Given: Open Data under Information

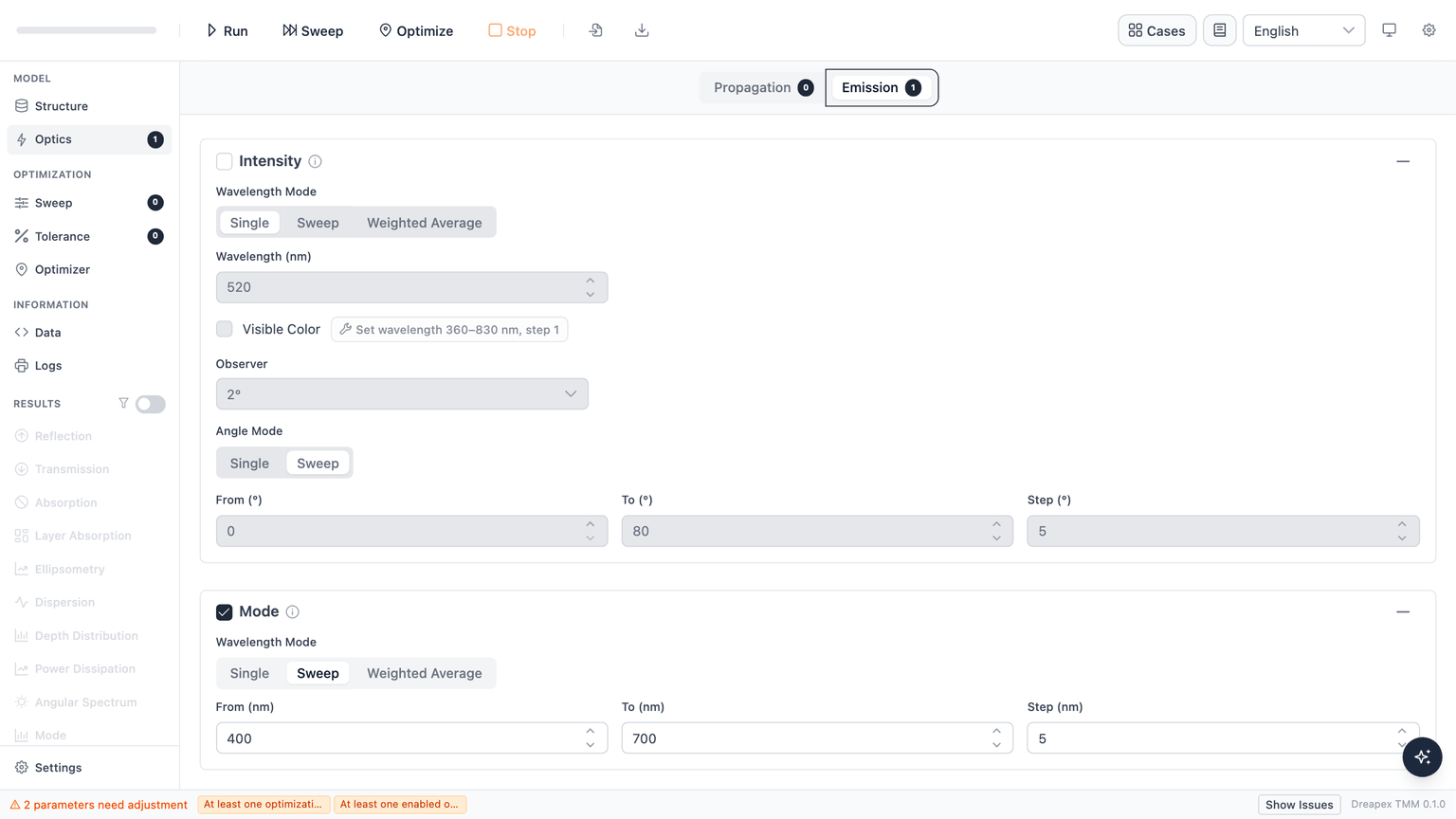Looking at the screenshot, I should [x=89, y=333].
